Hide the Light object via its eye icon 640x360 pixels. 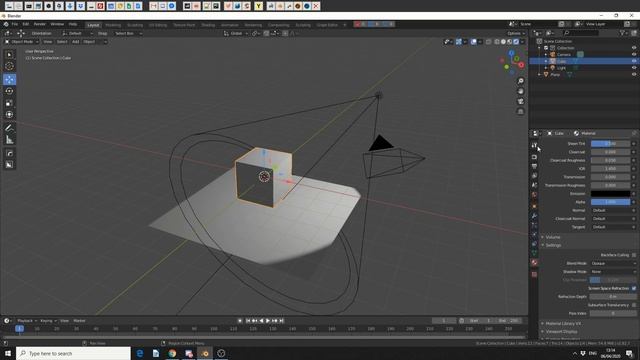click(x=634, y=68)
